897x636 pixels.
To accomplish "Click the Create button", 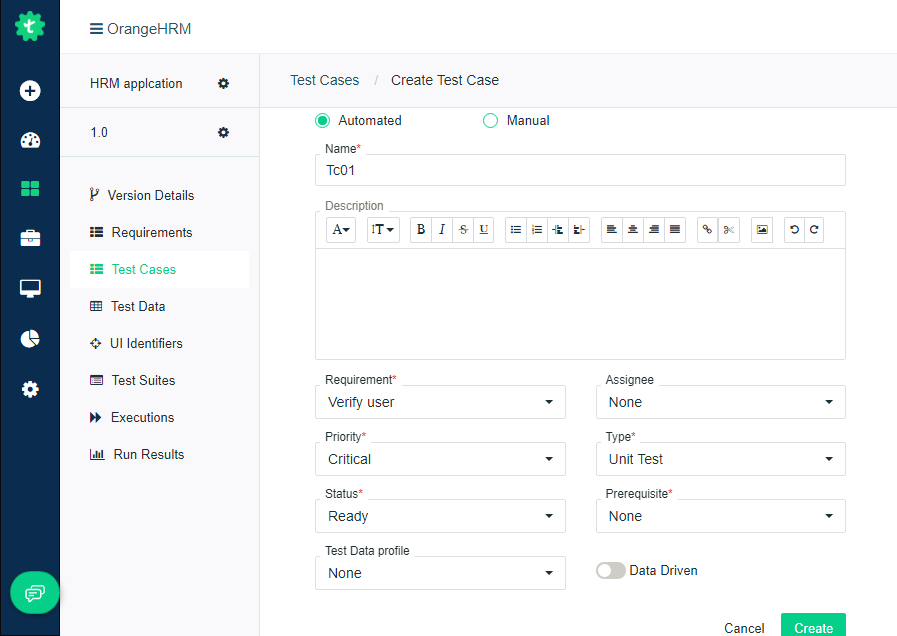I will 813,626.
